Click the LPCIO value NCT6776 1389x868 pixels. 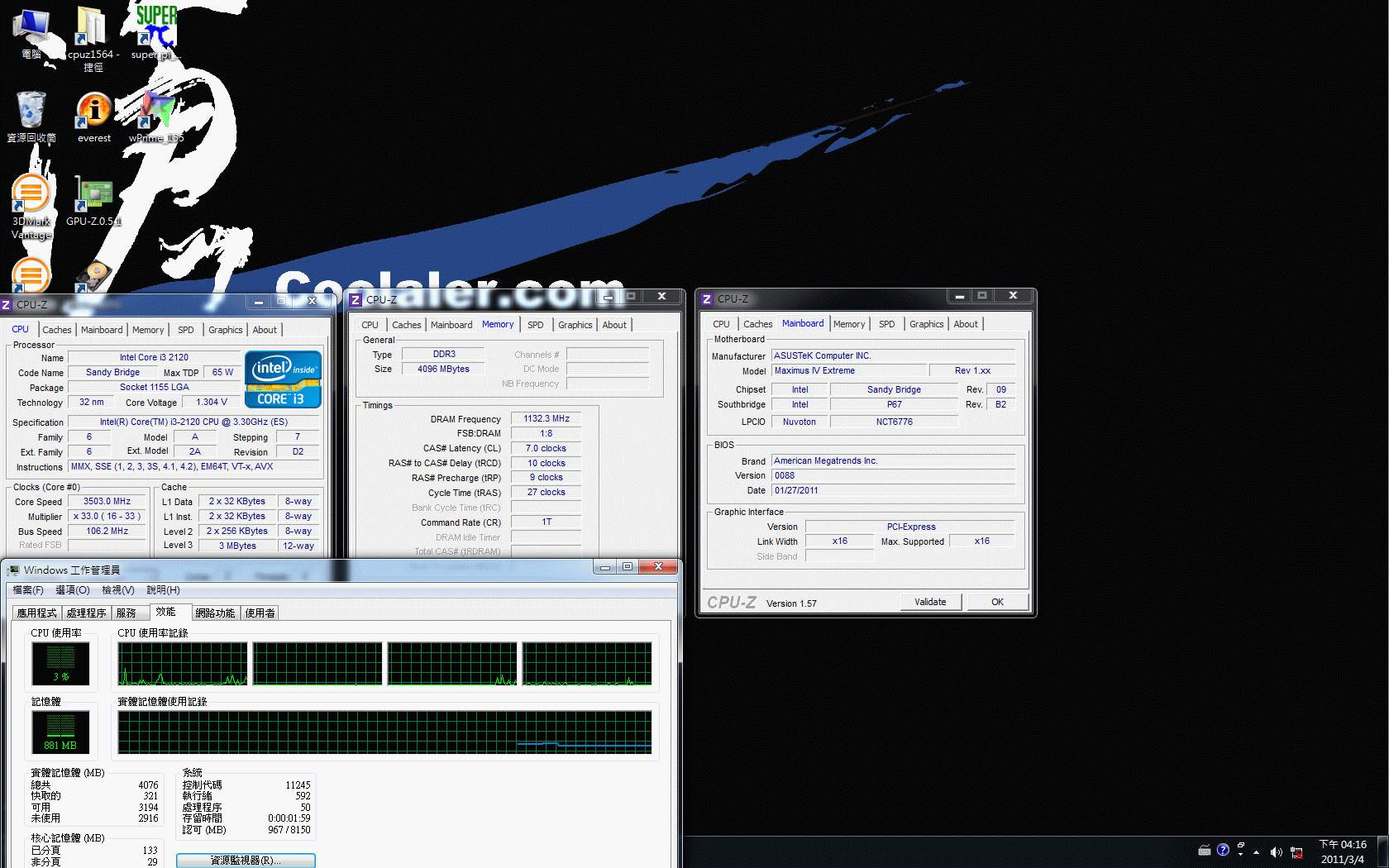pos(895,422)
